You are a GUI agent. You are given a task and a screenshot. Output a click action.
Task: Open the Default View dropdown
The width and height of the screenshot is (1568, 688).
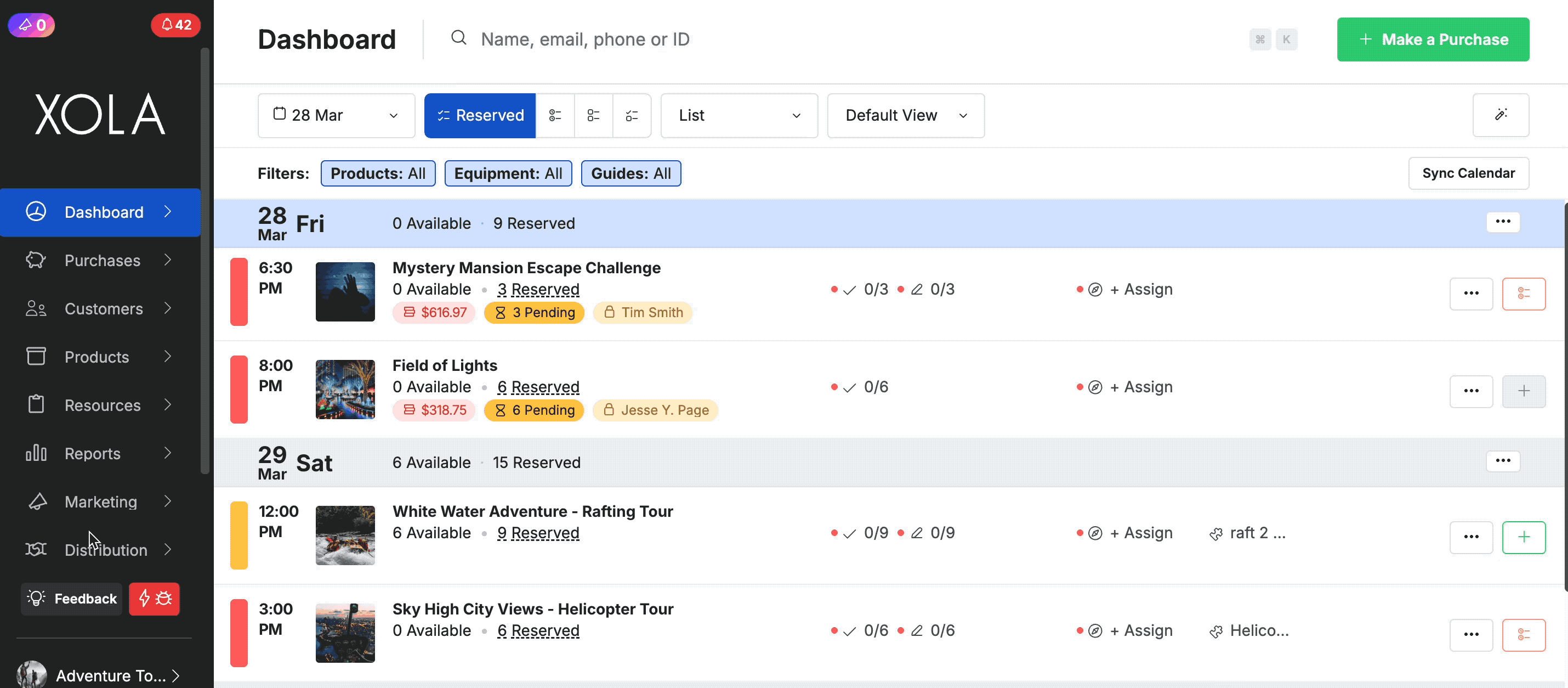[x=906, y=115]
